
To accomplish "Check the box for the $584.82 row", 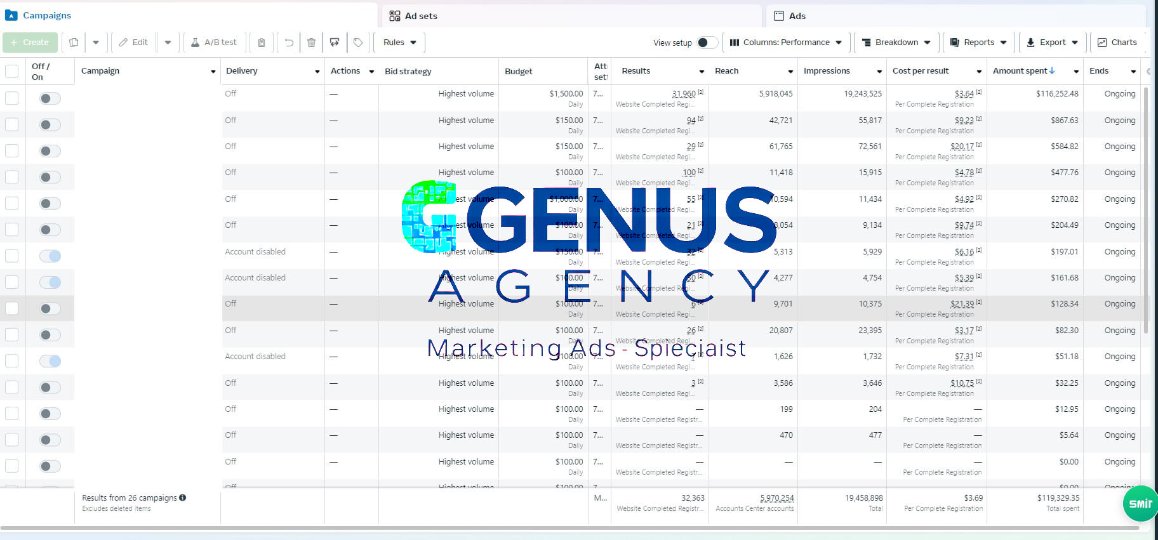I will pos(12,151).
